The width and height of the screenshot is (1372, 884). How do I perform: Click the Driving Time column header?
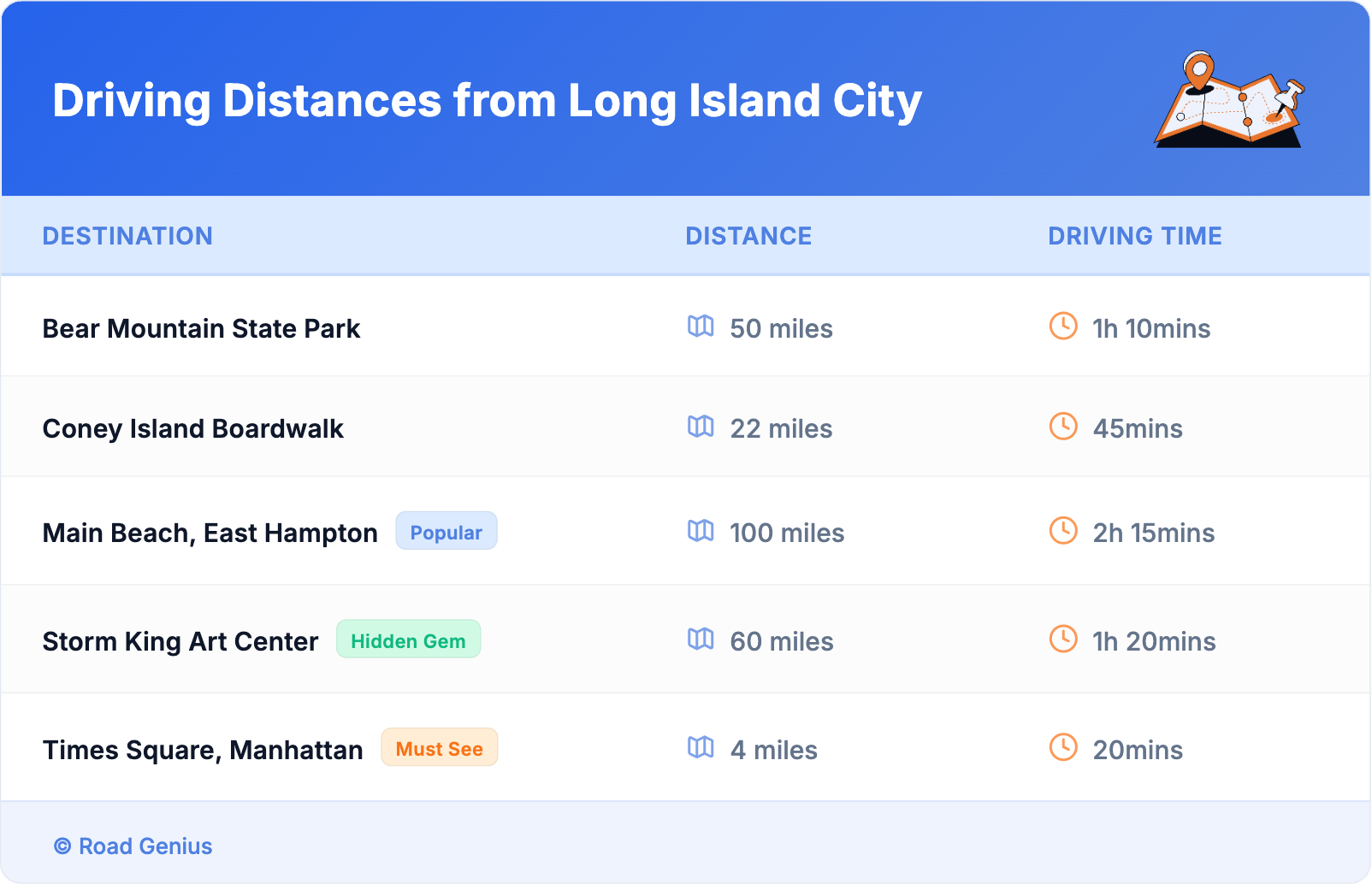pyautogui.click(x=1134, y=236)
